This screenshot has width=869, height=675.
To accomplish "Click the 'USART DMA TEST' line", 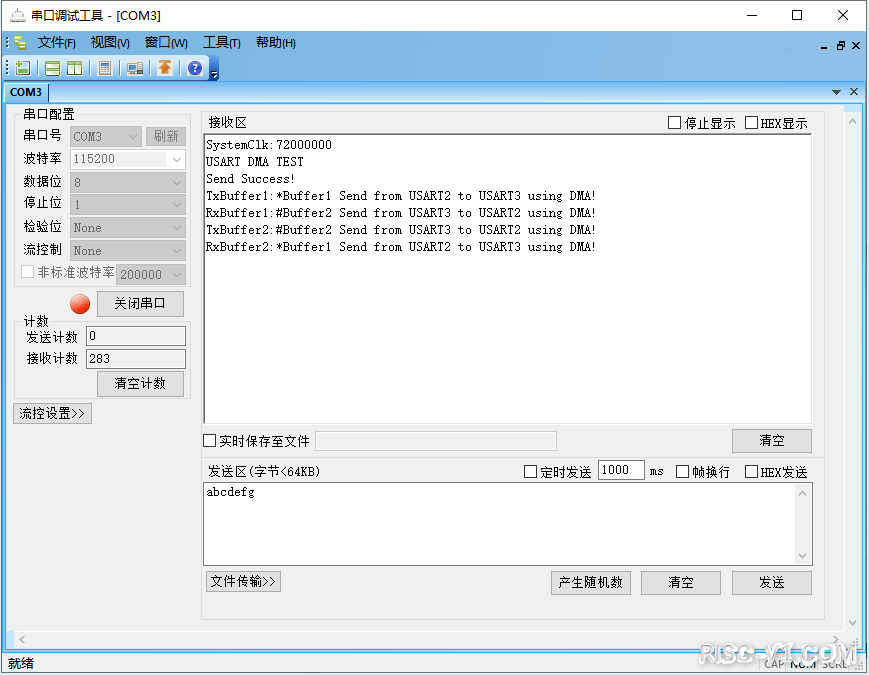I will [254, 162].
